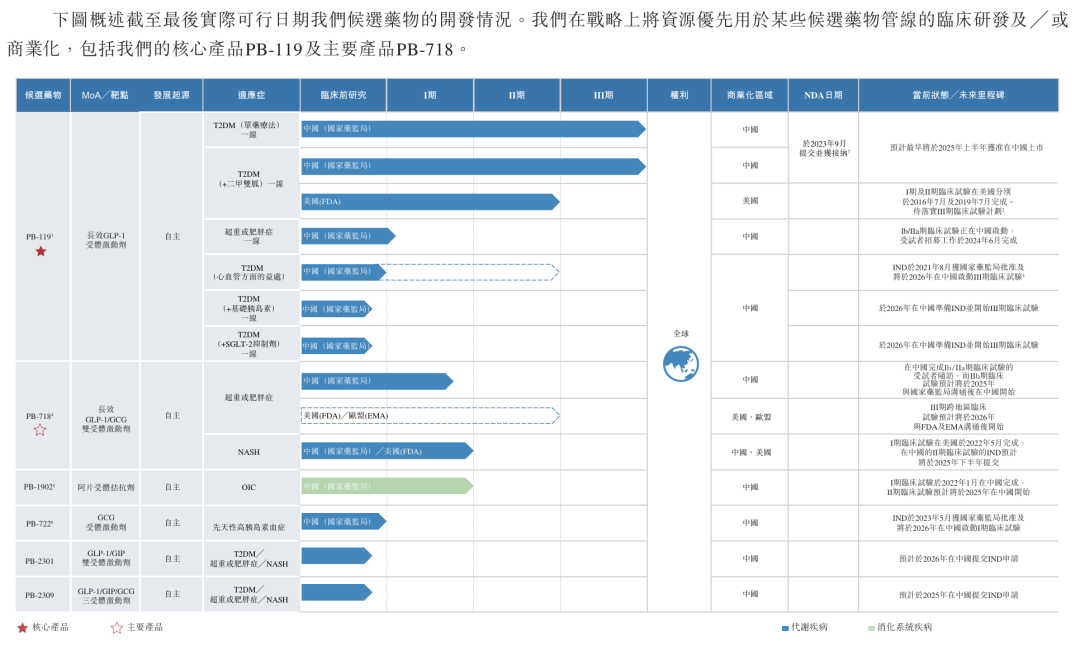Click the dashed 美國(FDA)/歐盟(EMA) bar

point(430,416)
